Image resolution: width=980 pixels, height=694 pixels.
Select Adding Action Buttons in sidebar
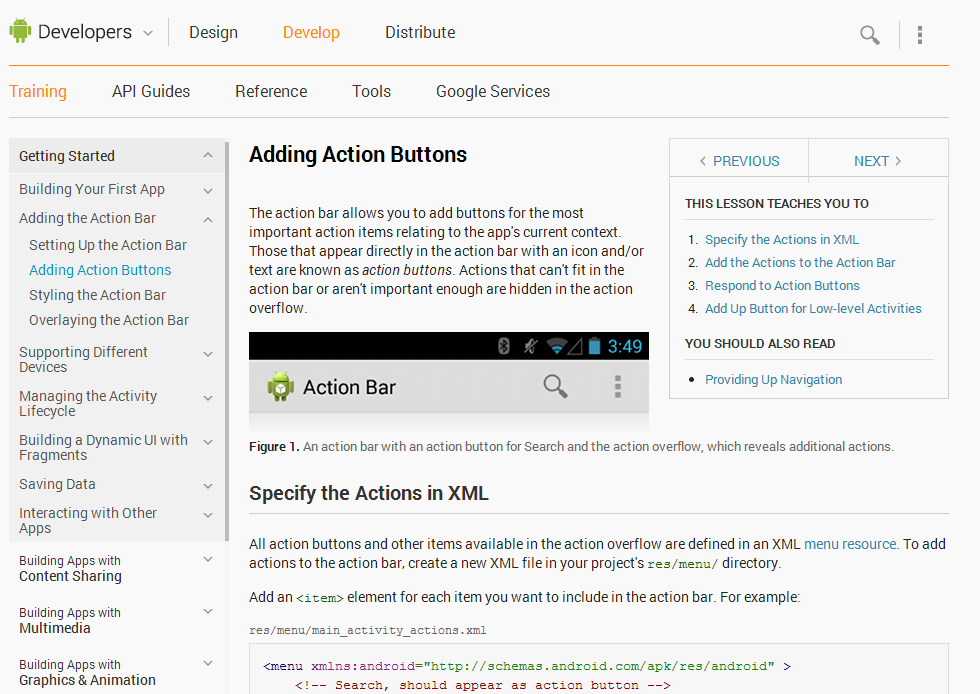[100, 270]
